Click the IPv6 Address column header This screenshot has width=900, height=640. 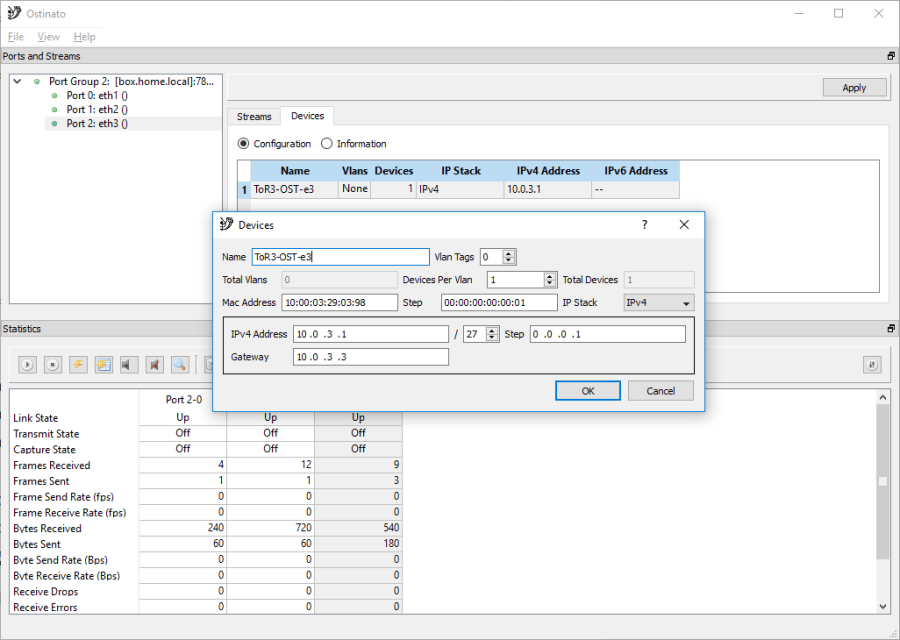[x=635, y=171]
